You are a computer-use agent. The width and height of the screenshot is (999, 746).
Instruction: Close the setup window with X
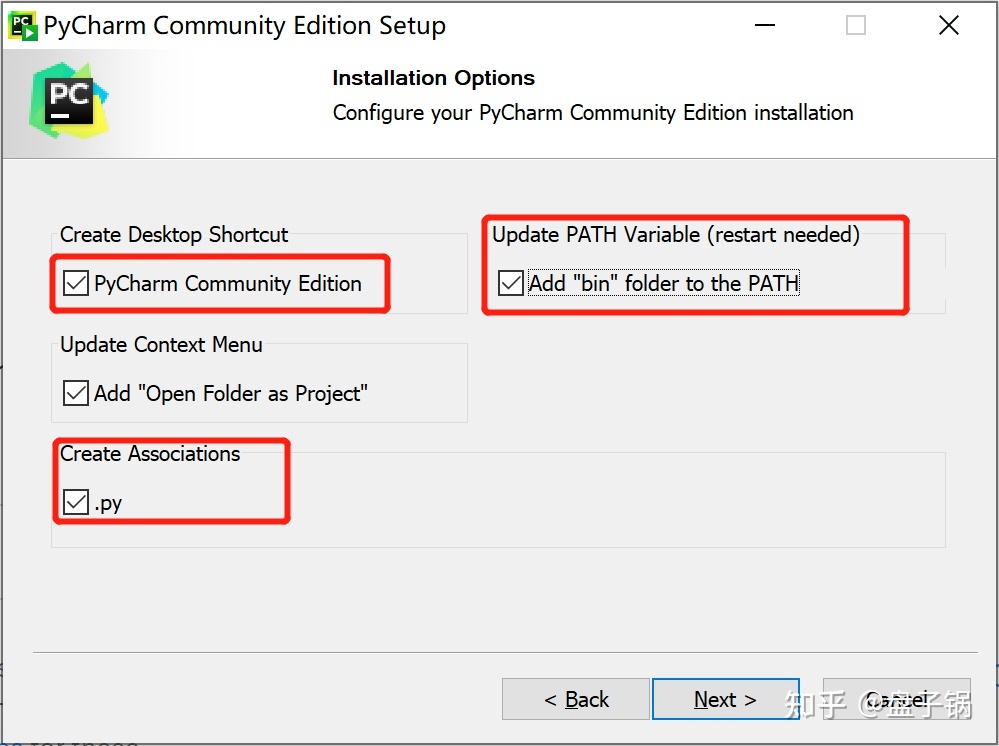click(x=949, y=25)
